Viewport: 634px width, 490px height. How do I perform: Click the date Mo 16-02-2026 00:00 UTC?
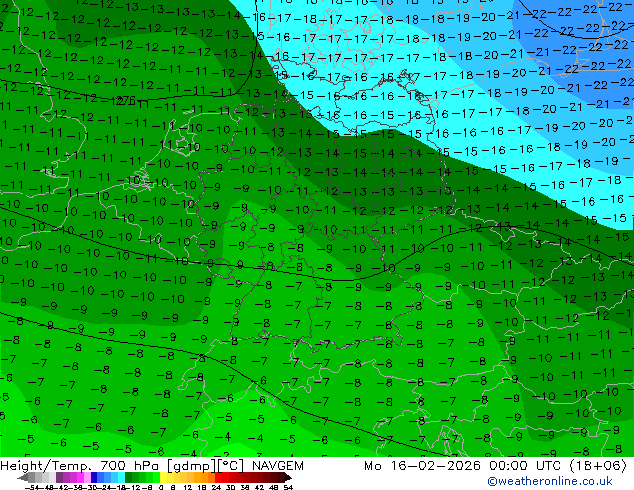(462, 466)
